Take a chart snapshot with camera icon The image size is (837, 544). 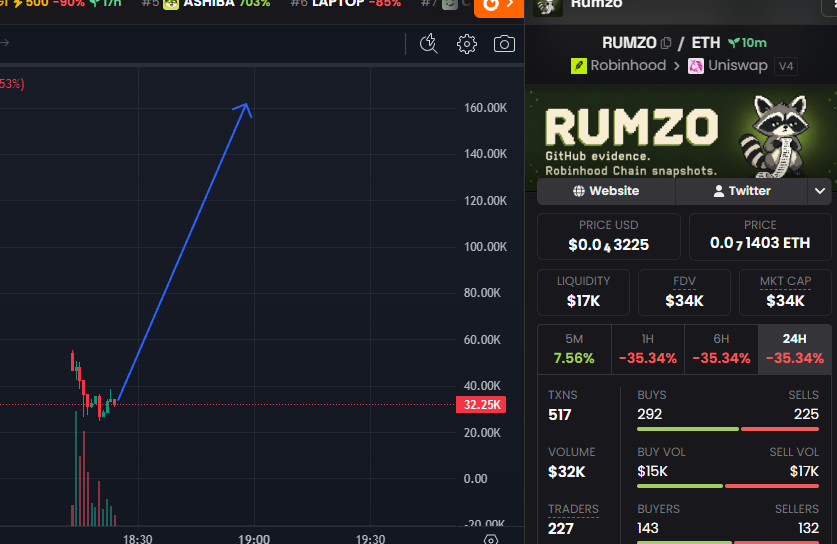tap(504, 44)
